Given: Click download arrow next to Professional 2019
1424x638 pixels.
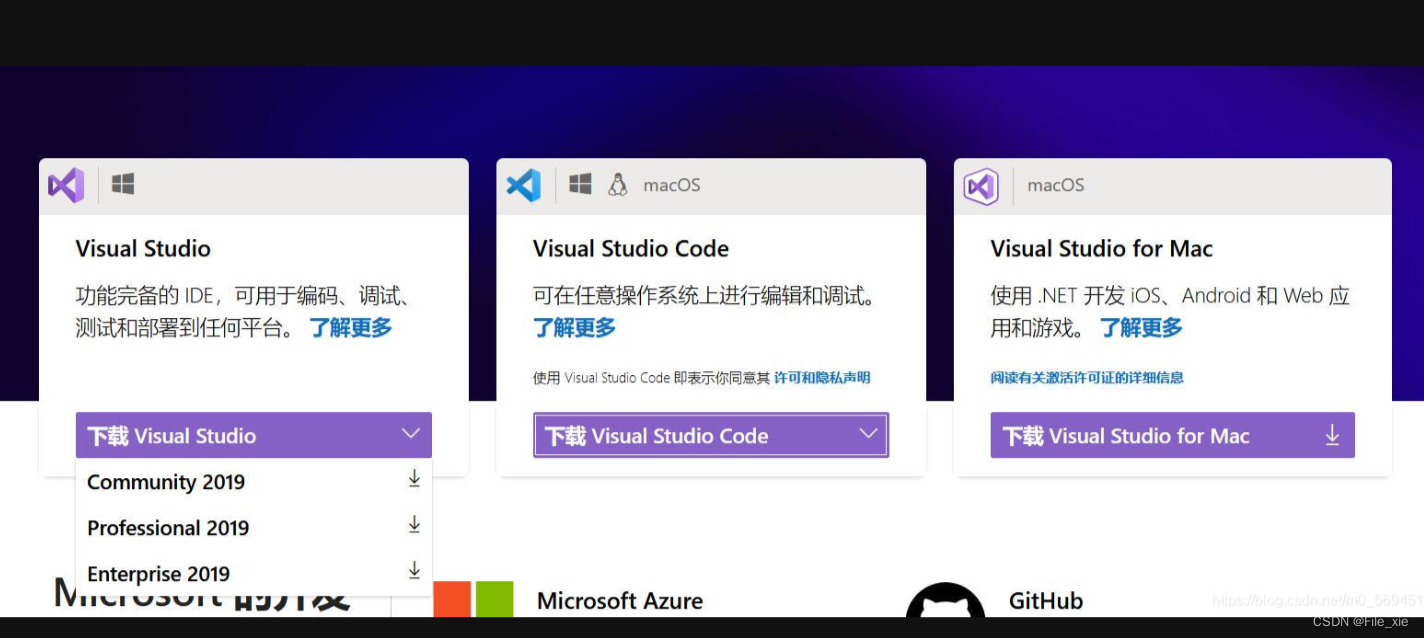Looking at the screenshot, I should click(414, 525).
